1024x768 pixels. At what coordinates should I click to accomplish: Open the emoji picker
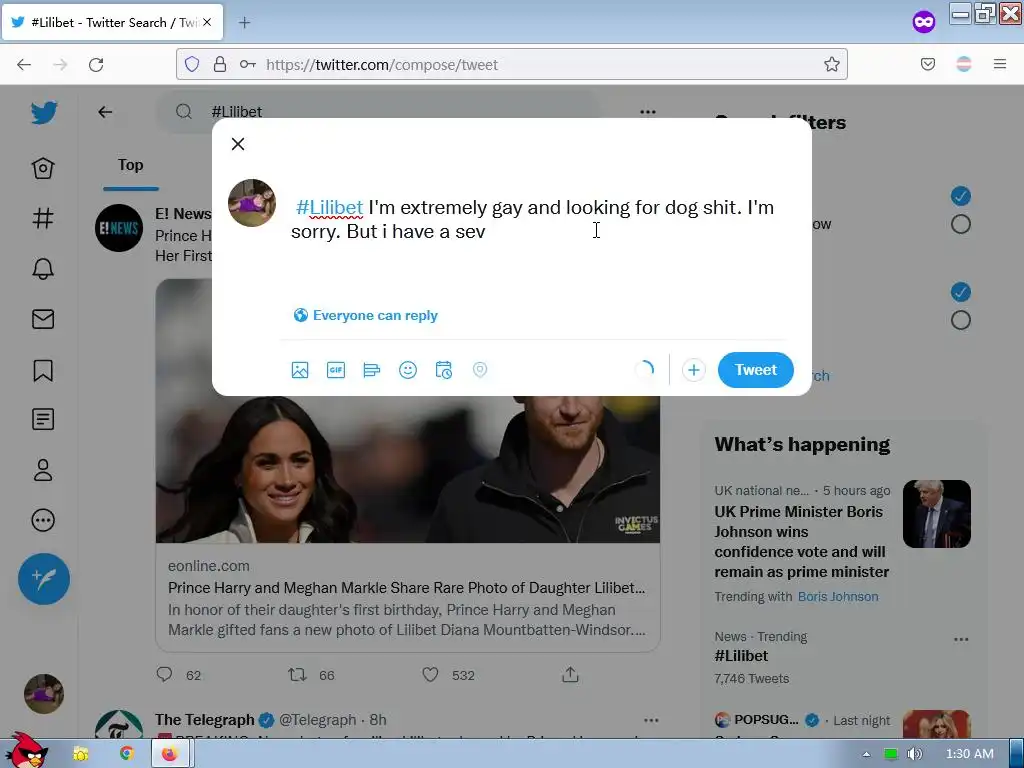coord(408,370)
